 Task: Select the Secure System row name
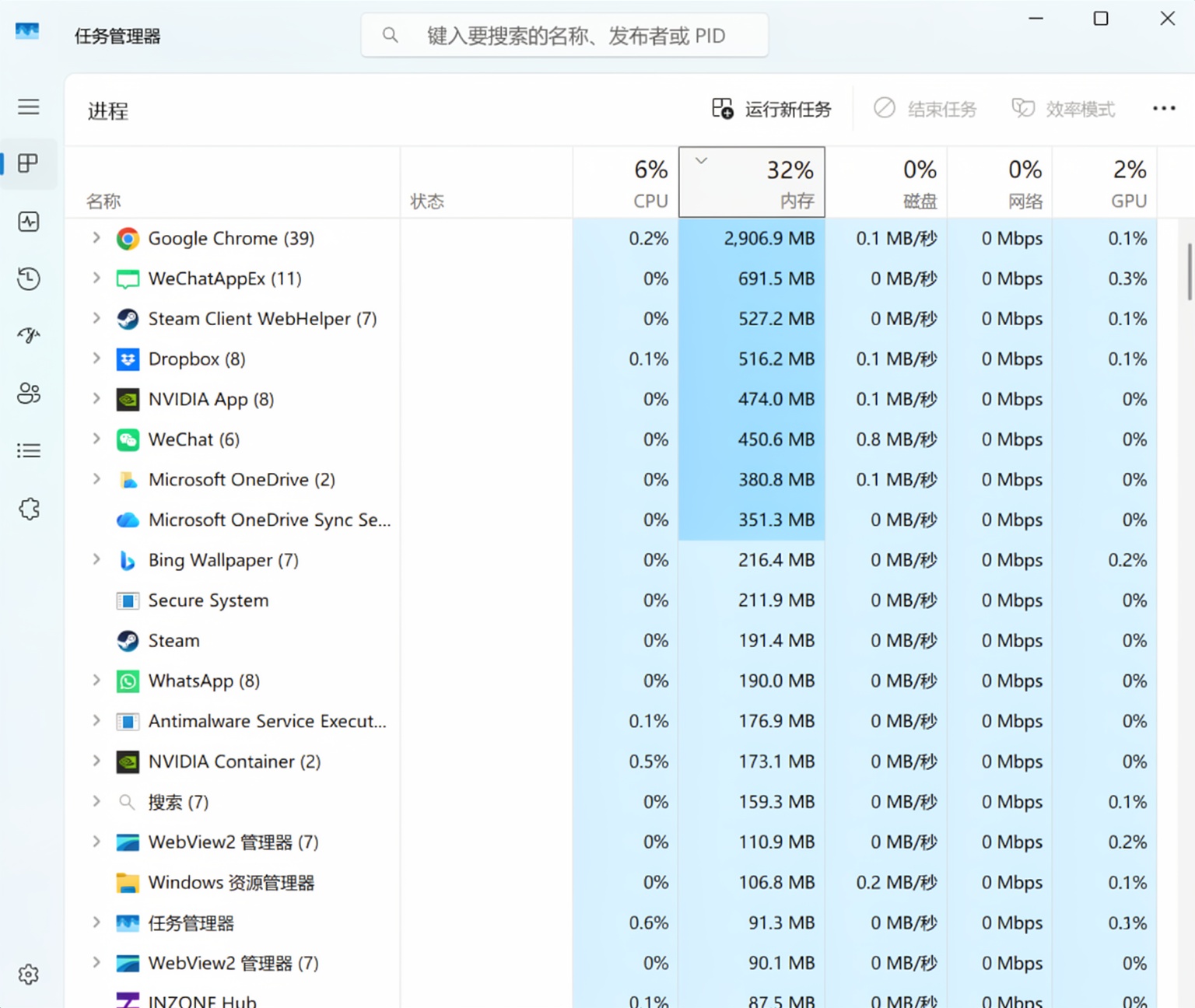(x=209, y=600)
